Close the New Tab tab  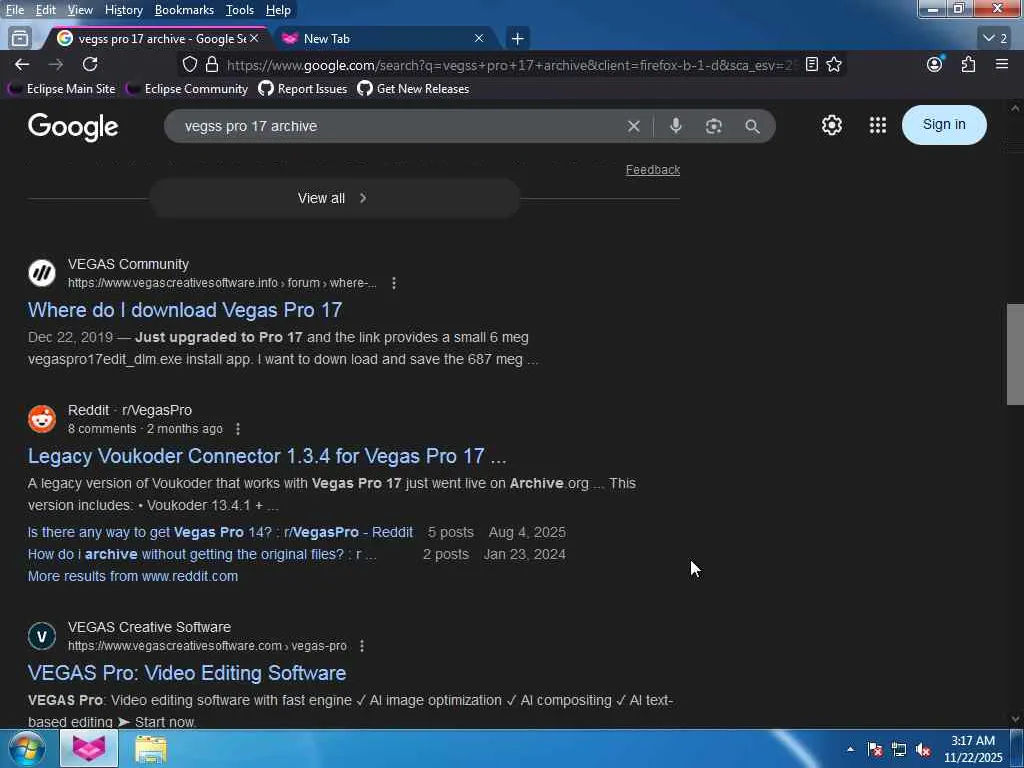[479, 39]
